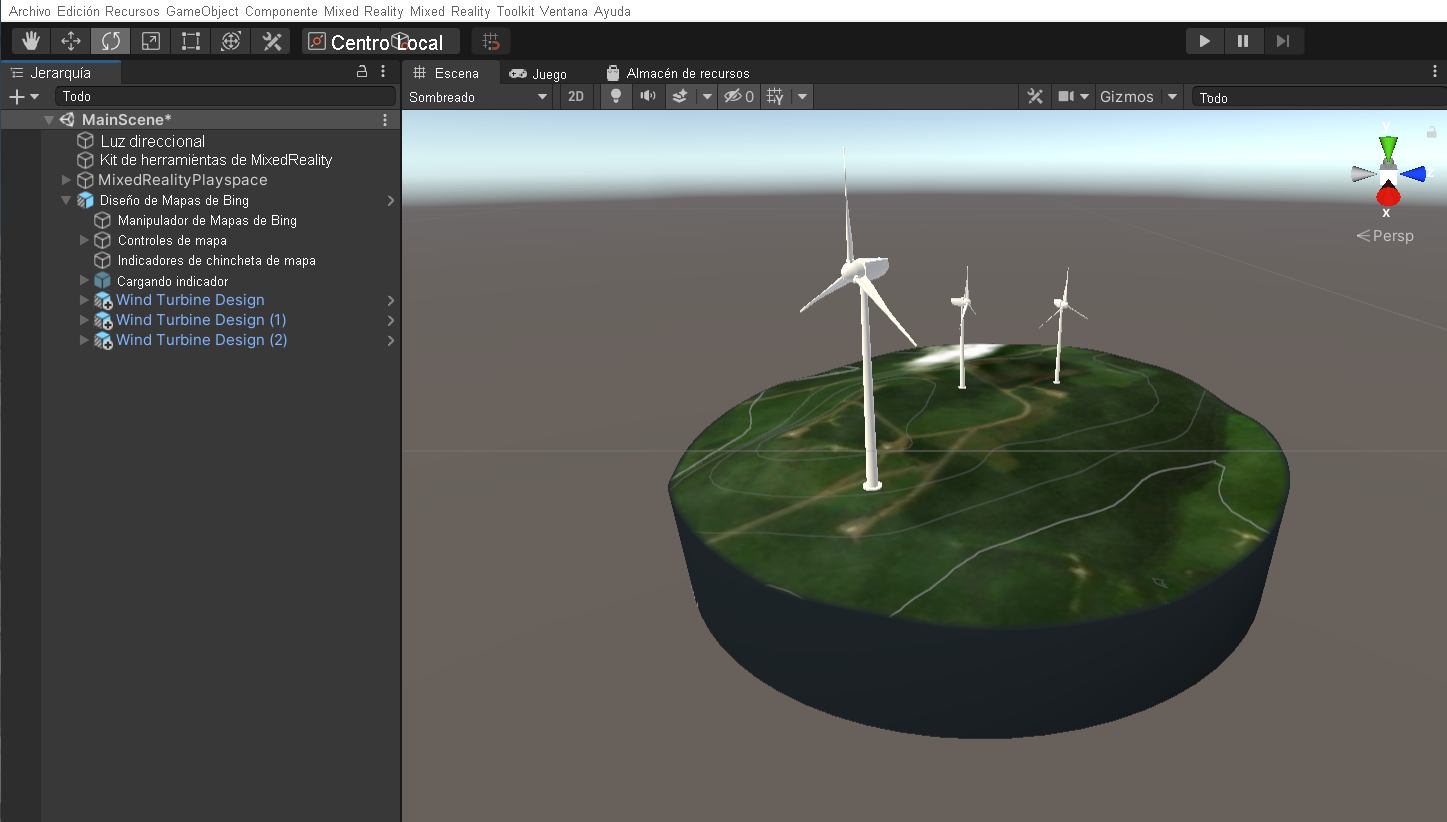Open MainScene context options
Viewport: 1447px width, 822px height.
pyautogui.click(x=385, y=120)
